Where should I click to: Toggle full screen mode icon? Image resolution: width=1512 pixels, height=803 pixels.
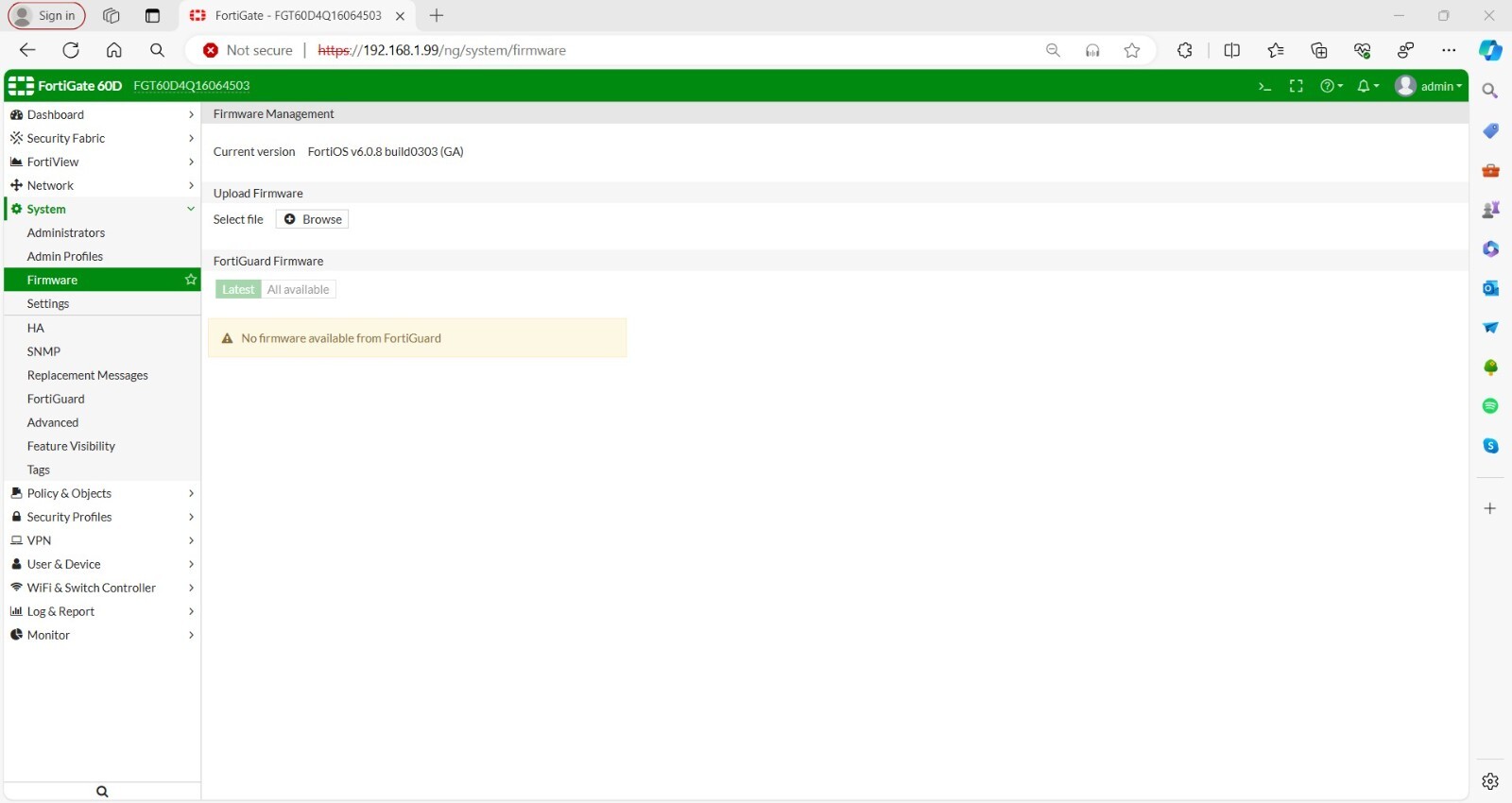[1297, 86]
